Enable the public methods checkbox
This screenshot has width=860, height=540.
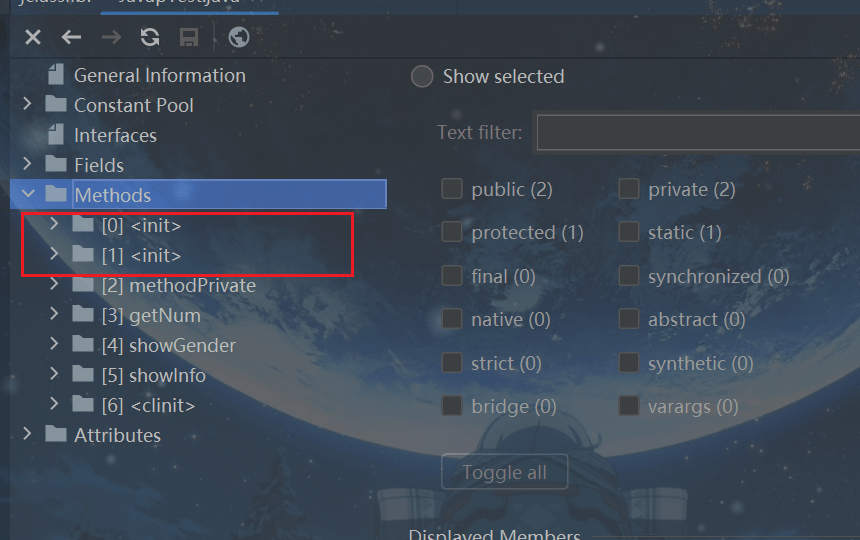[x=452, y=189]
